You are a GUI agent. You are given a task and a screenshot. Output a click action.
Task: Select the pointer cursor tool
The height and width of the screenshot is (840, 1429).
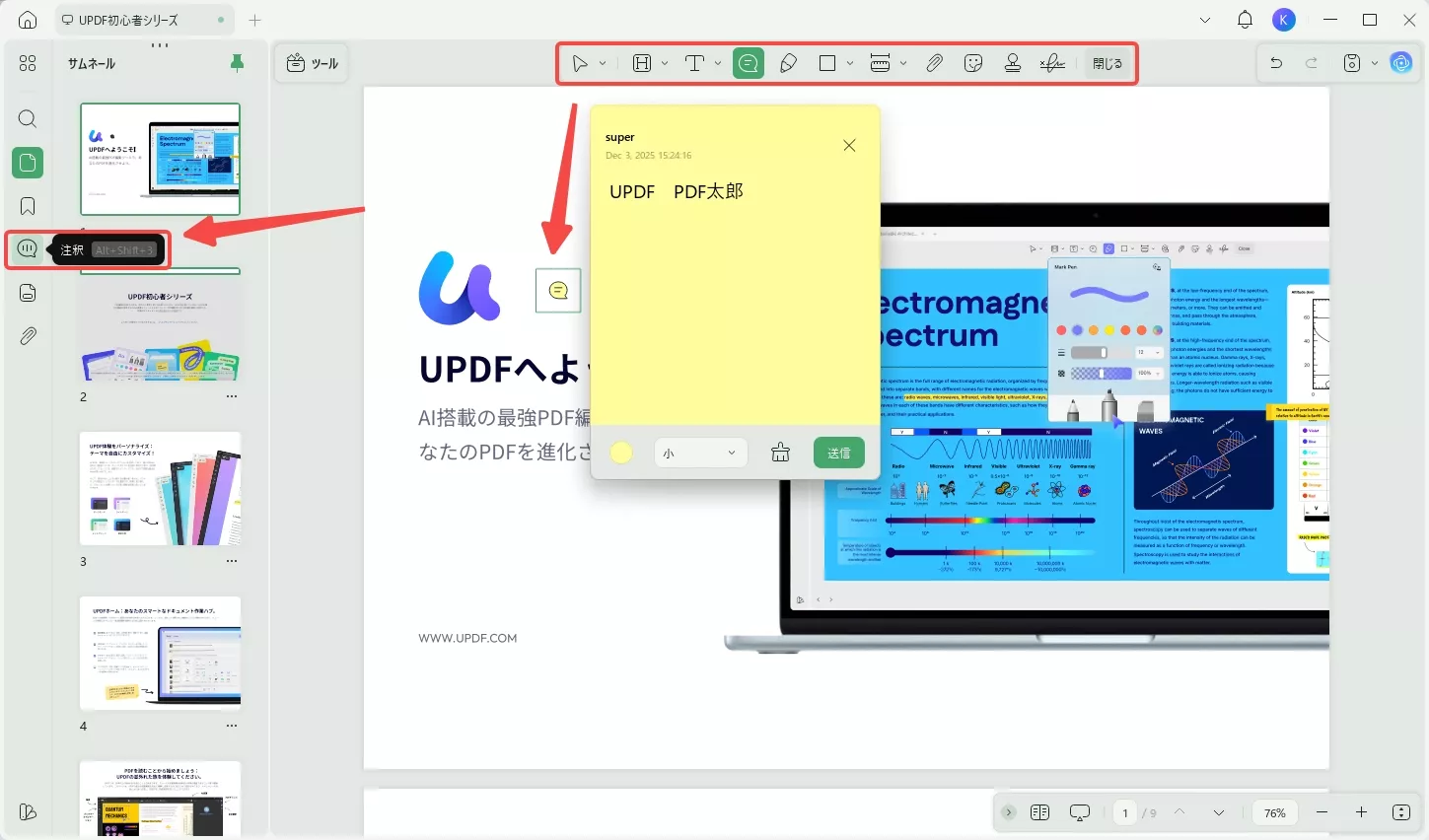(580, 63)
